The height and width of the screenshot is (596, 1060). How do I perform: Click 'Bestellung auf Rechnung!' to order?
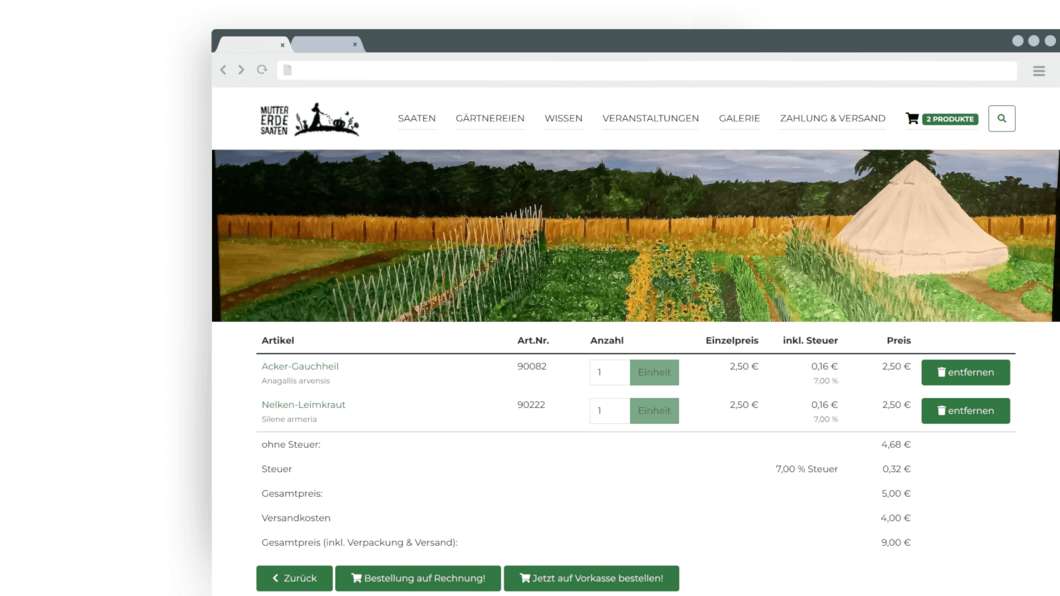pyautogui.click(x=417, y=578)
